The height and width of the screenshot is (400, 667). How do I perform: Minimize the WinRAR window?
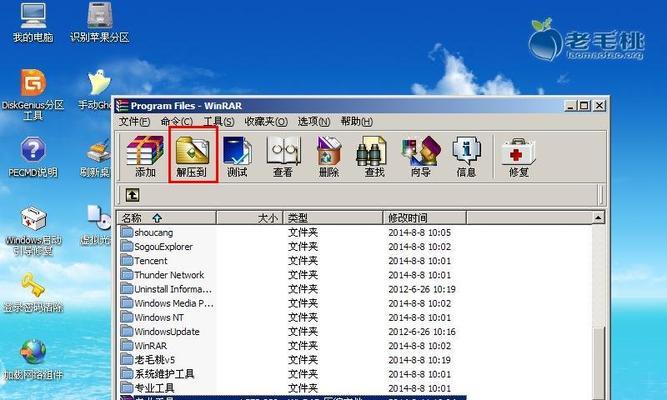point(570,106)
